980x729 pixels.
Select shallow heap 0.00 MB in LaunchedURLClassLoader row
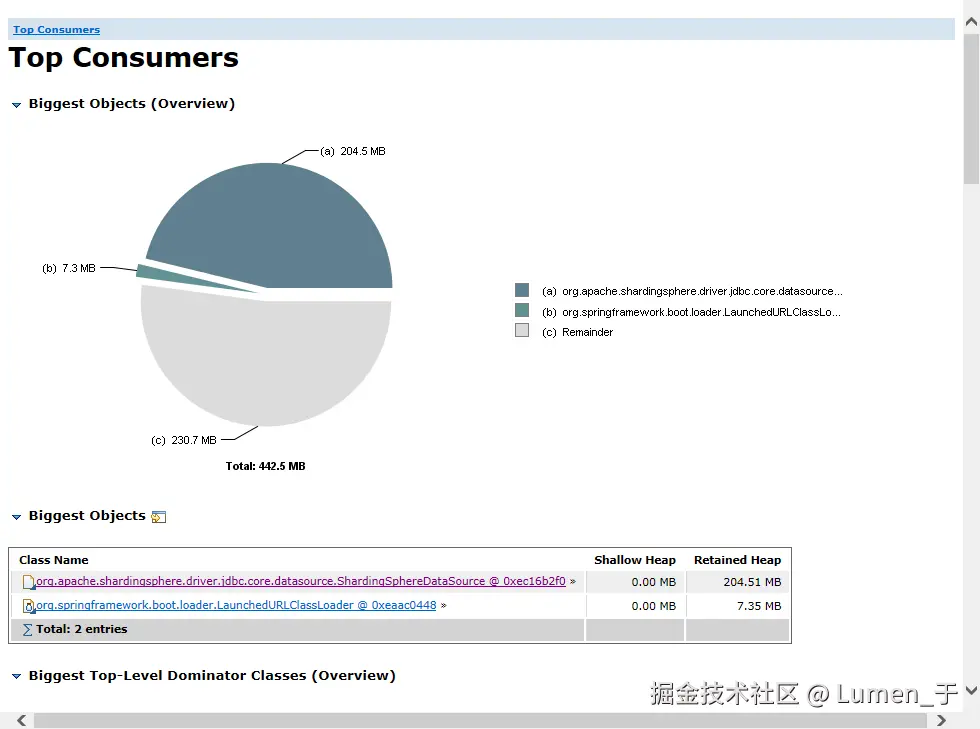point(636,606)
